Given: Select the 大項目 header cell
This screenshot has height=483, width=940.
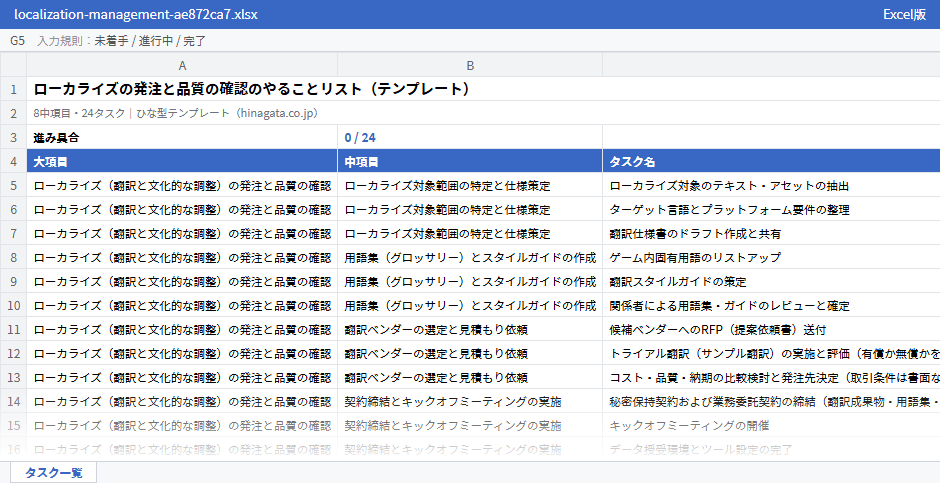Looking at the screenshot, I should (182, 161).
